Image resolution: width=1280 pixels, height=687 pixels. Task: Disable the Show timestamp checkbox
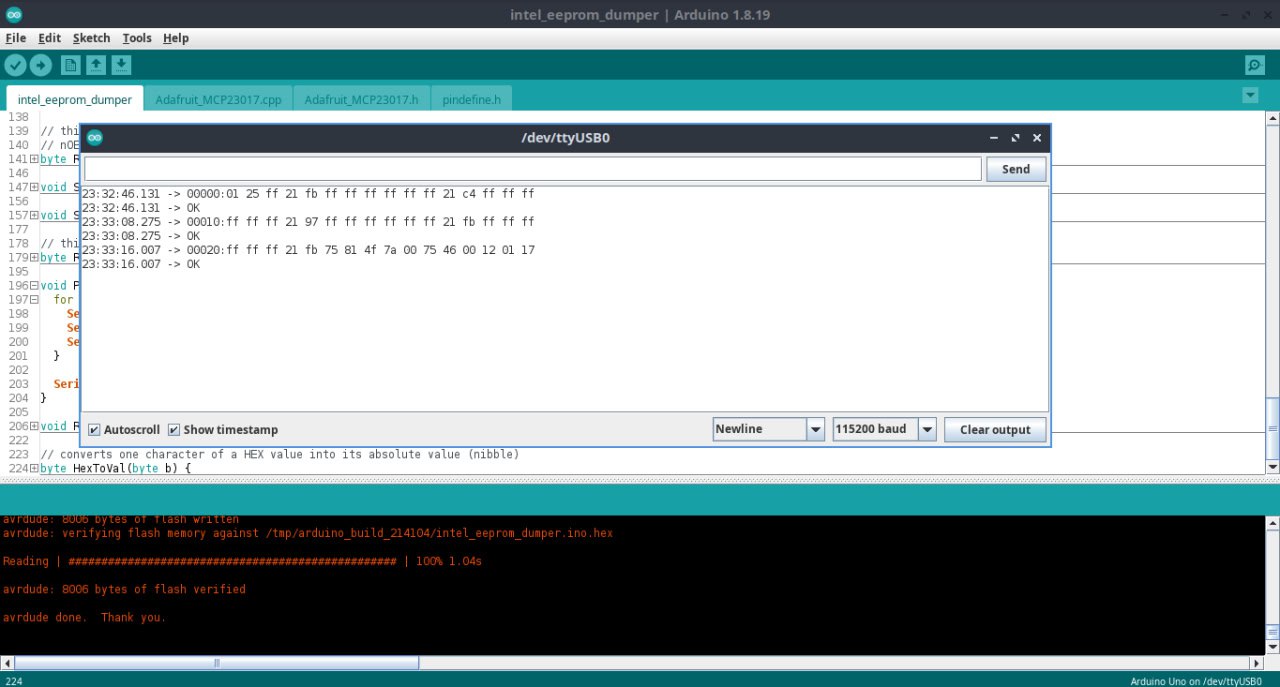click(174, 430)
